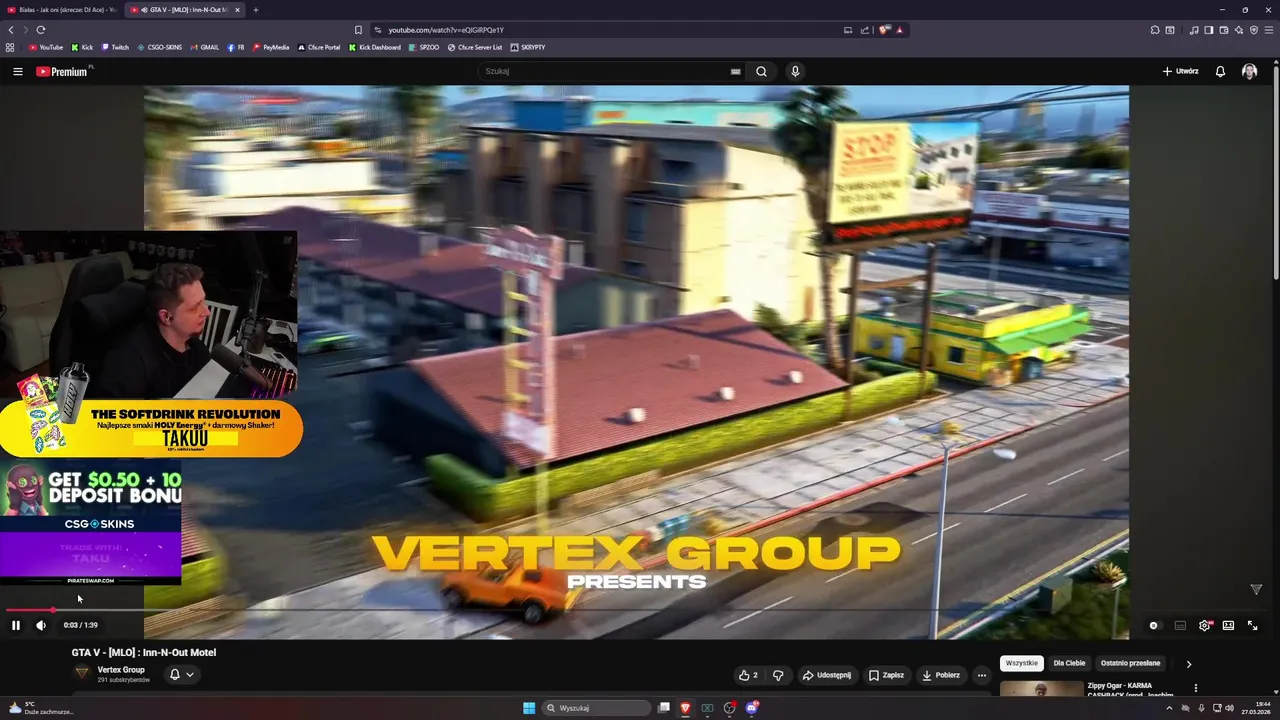1280x720 pixels.
Task: Focus the Szukaj search field
Action: coord(605,71)
